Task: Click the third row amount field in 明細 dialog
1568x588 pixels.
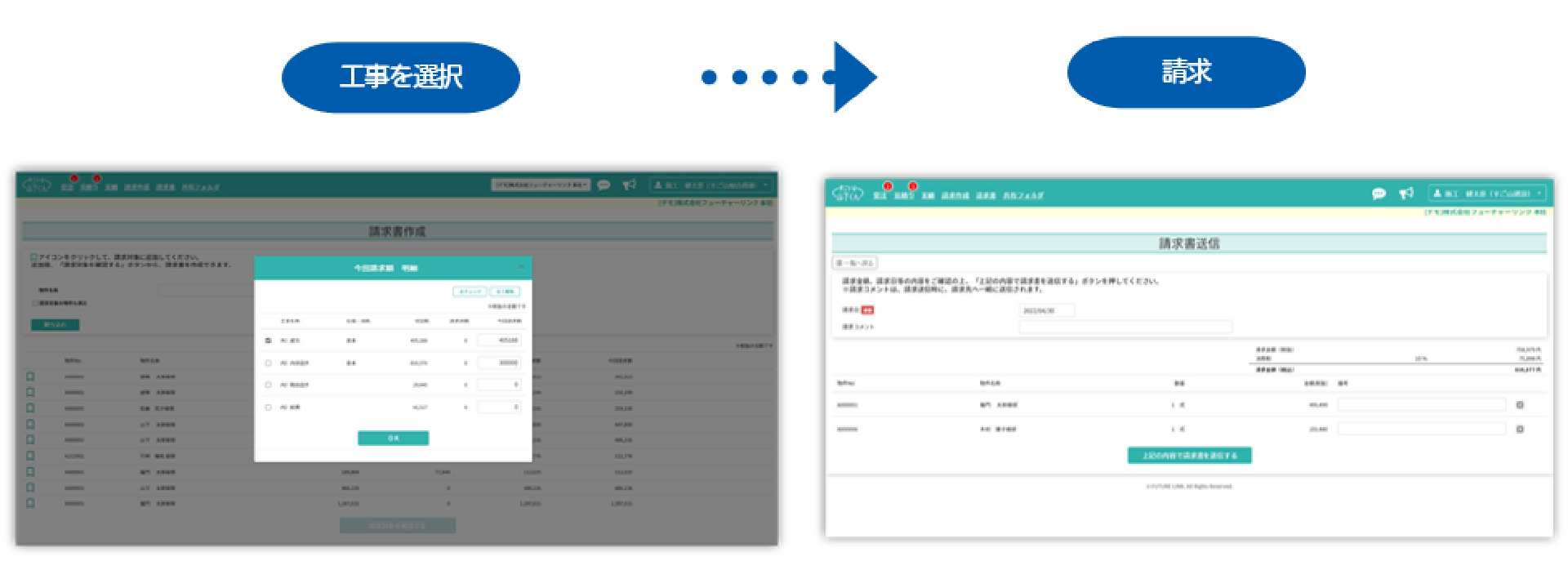Action: coord(499,385)
